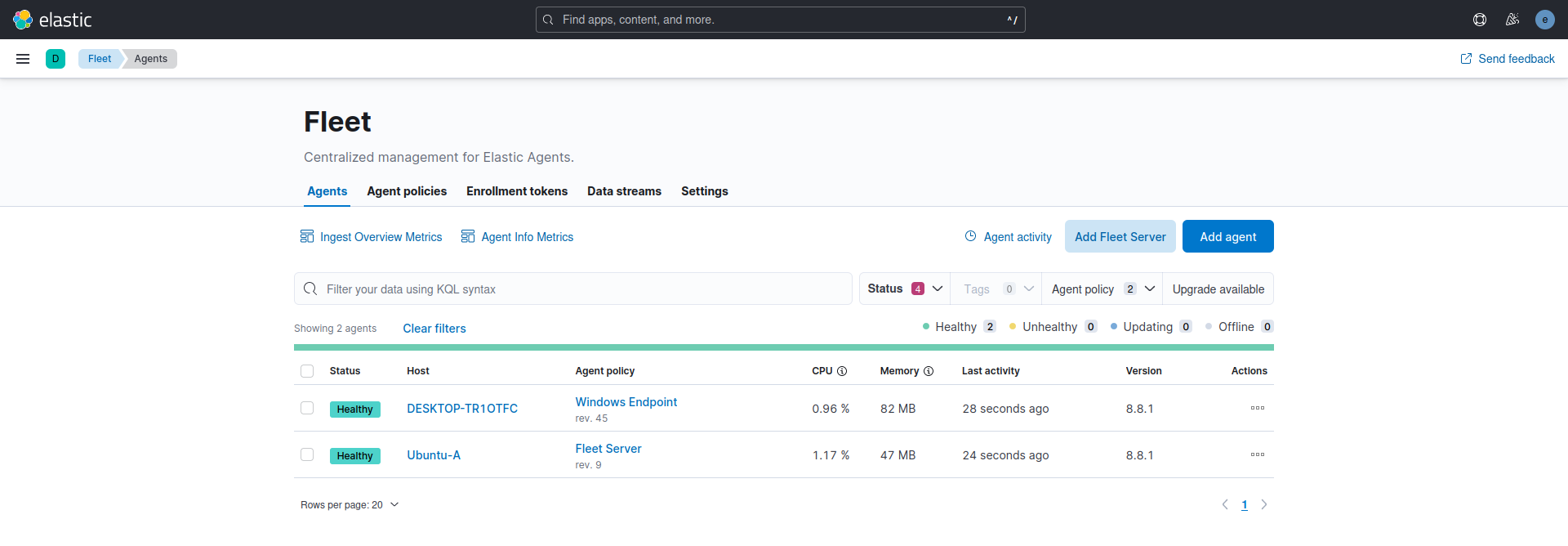Go to page 1 in pagination
Screen dimensions: 1568x546
(1245, 504)
